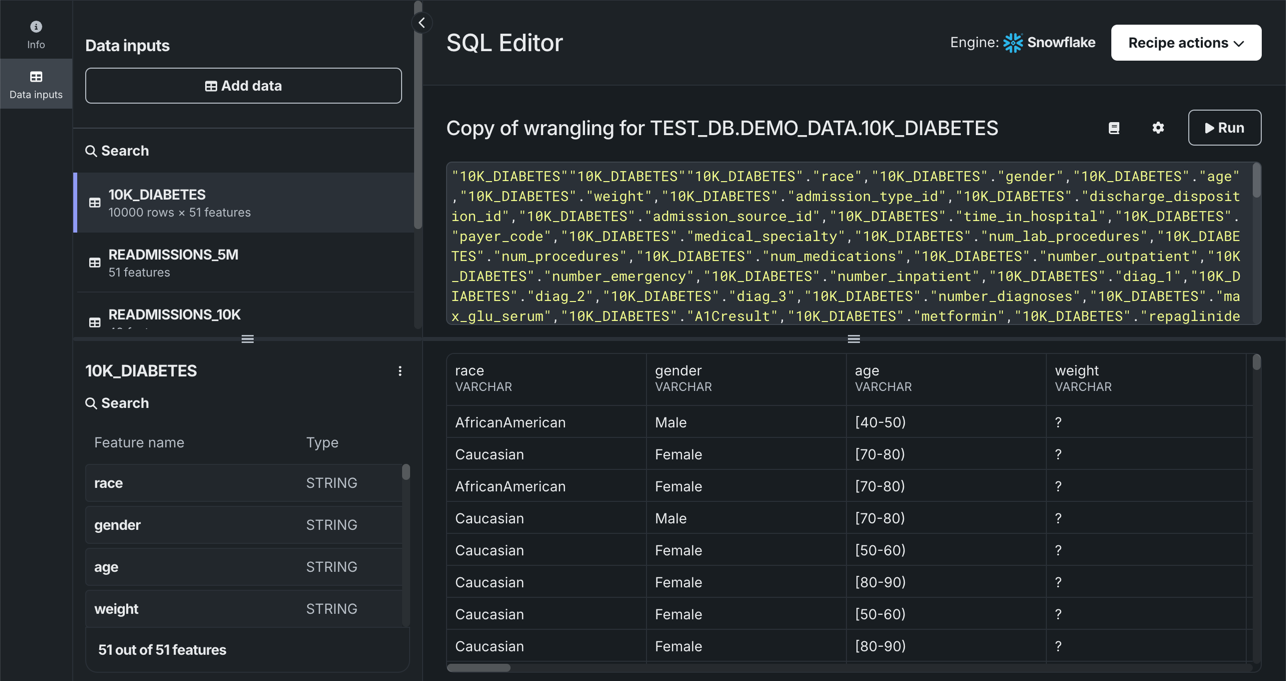1286x681 pixels.
Task: Open the Info sidebar panel
Action: tap(36, 34)
